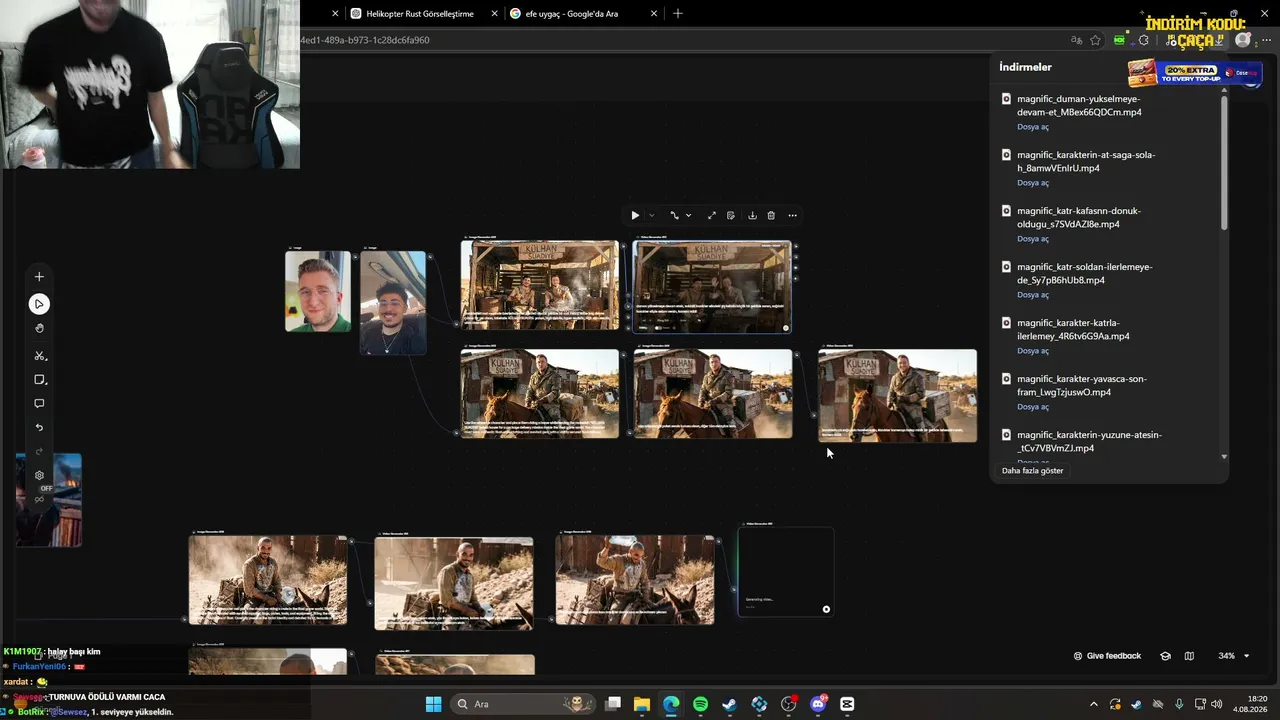Click the edit note icon in node toolbar
The image size is (1280, 720).
point(731,216)
